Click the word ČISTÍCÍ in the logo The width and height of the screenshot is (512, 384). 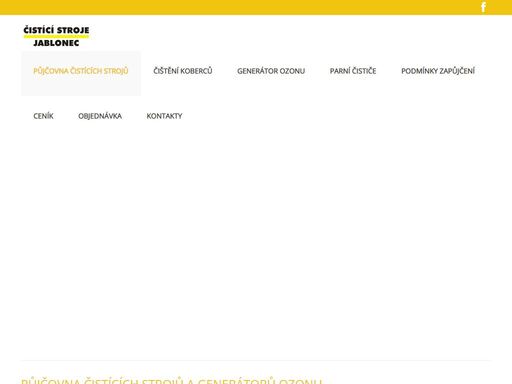coord(38,30)
